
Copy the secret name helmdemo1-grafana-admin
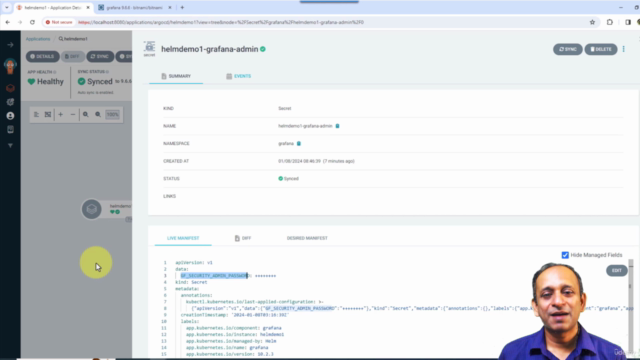click(337, 126)
